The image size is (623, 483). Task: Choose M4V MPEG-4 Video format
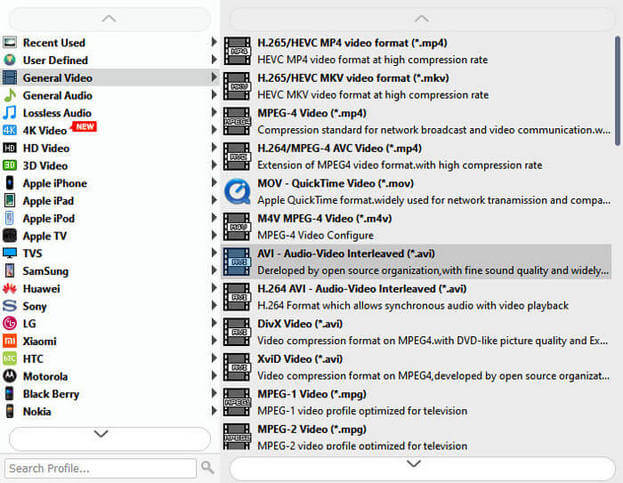coord(416,226)
